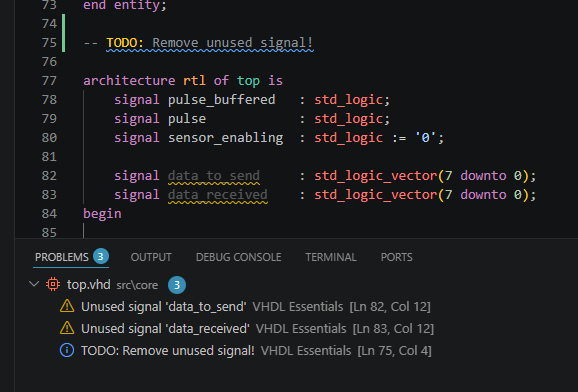The height and width of the screenshot is (392, 578).
Task: Click the 'rtl' architecture name
Action: (194, 80)
